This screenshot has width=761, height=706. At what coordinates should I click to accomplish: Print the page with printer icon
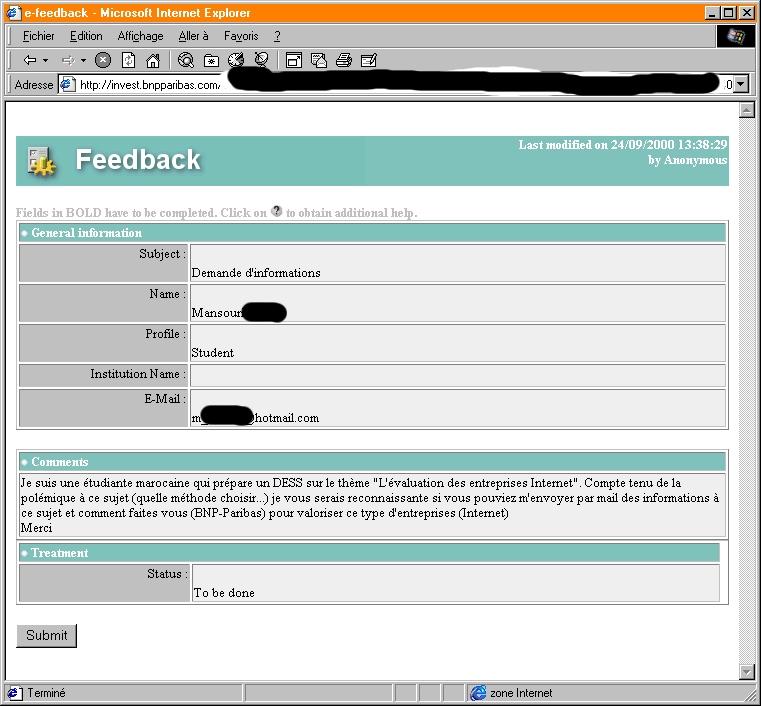(x=344, y=60)
